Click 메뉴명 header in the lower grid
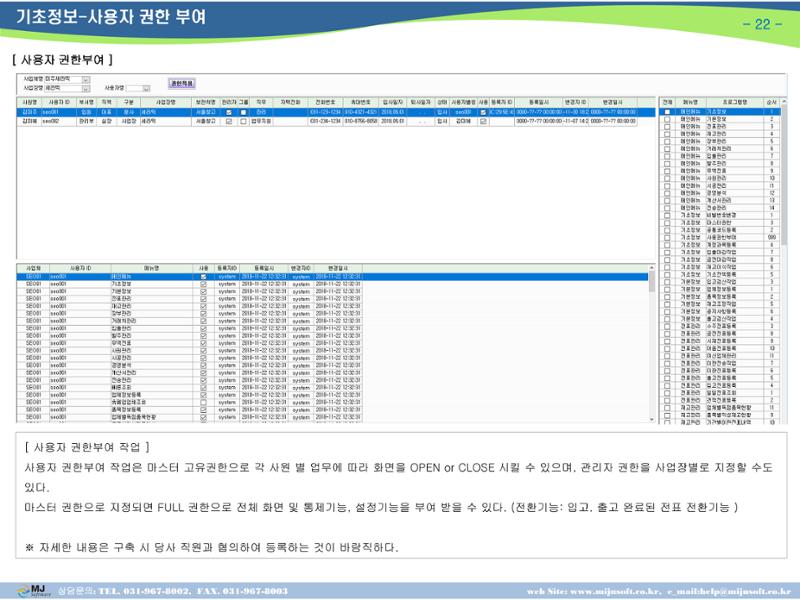 pyautogui.click(x=152, y=268)
